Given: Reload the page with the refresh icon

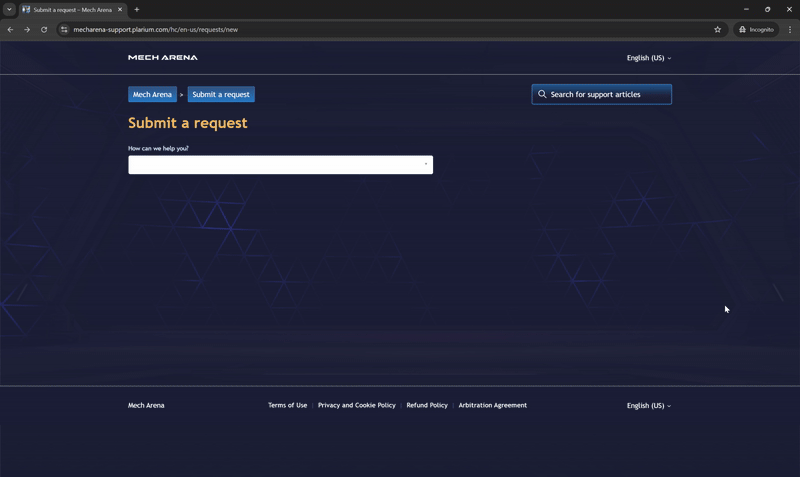Looking at the screenshot, I should pos(44,30).
